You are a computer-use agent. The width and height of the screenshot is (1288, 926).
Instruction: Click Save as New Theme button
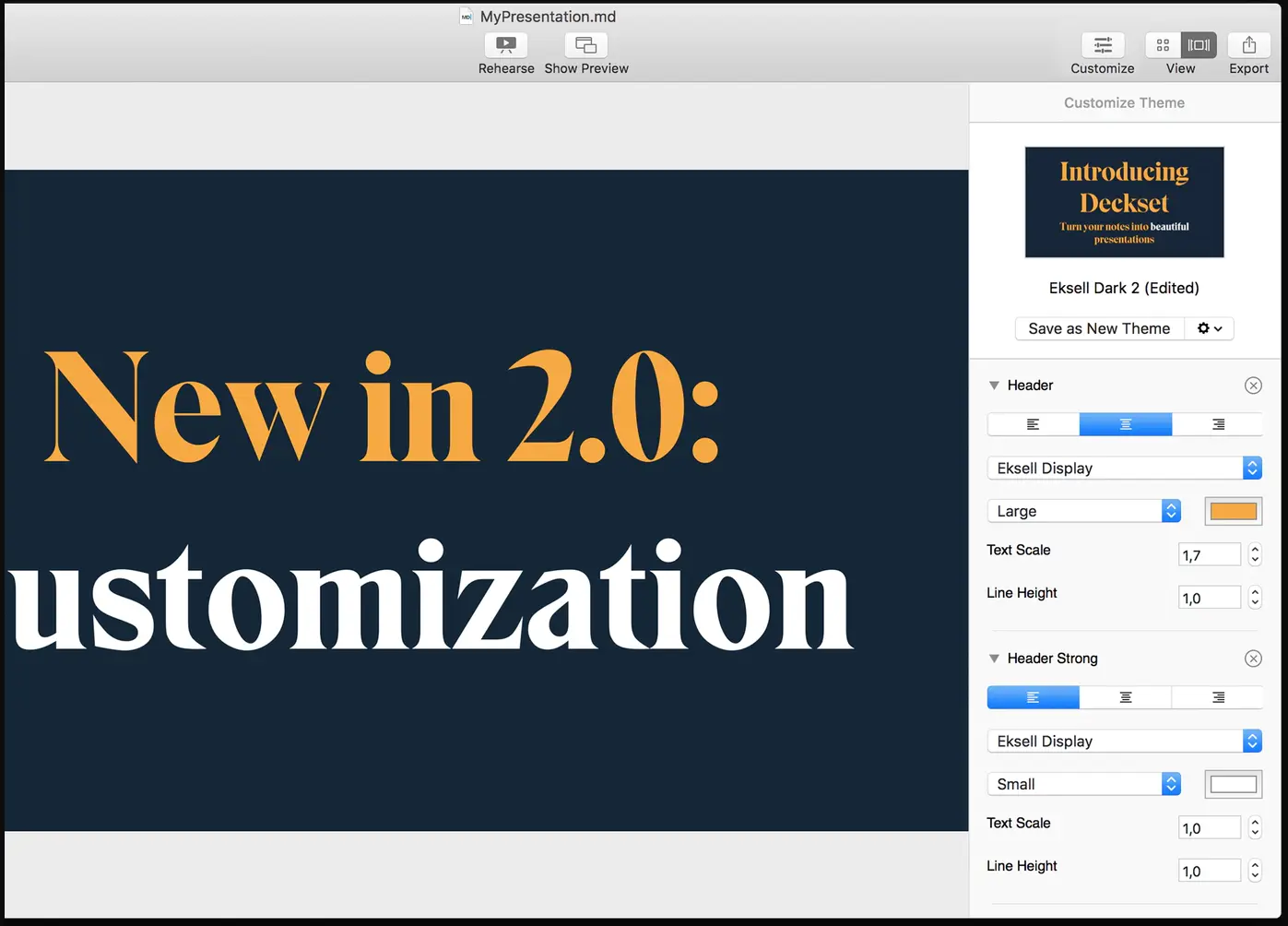pyautogui.click(x=1099, y=328)
